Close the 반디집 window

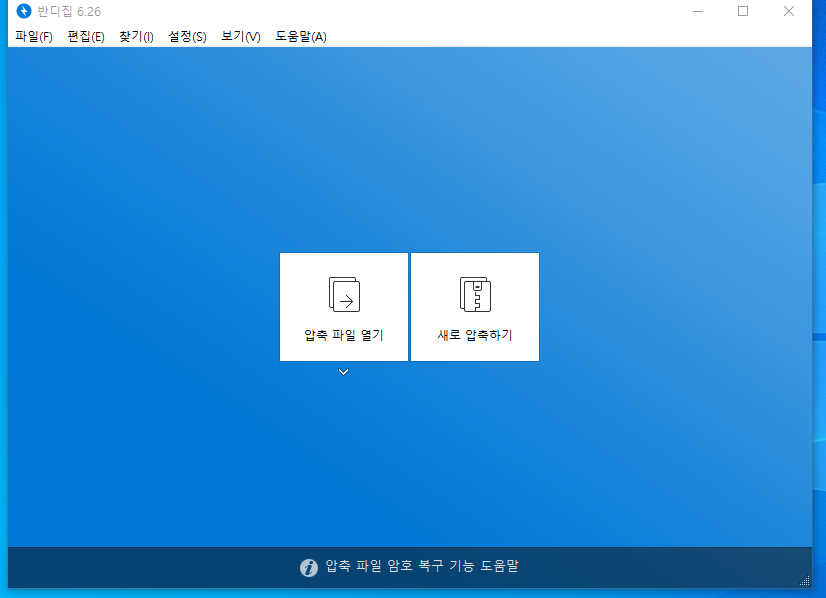click(789, 11)
